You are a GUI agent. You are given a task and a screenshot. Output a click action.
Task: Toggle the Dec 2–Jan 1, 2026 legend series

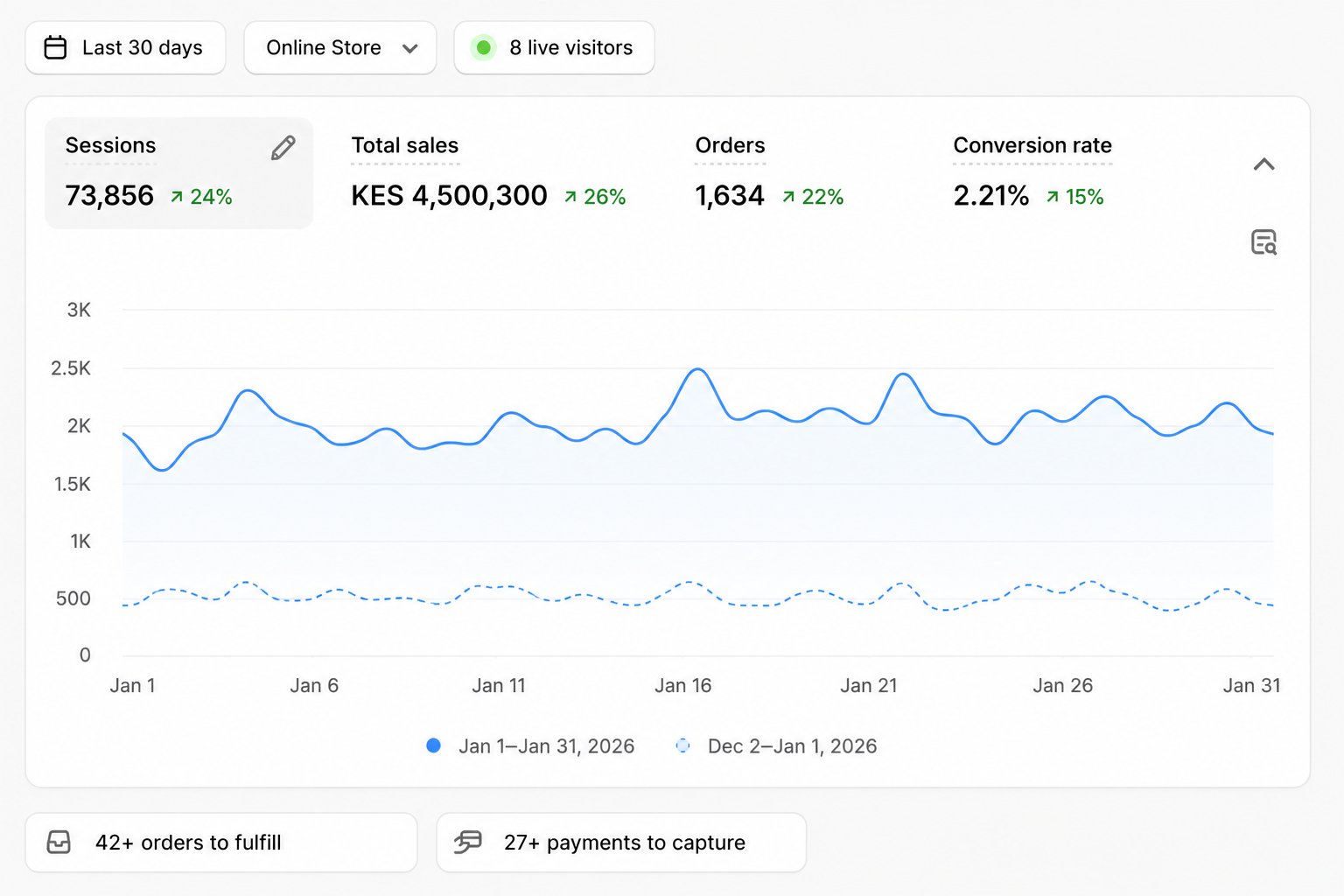(776, 746)
